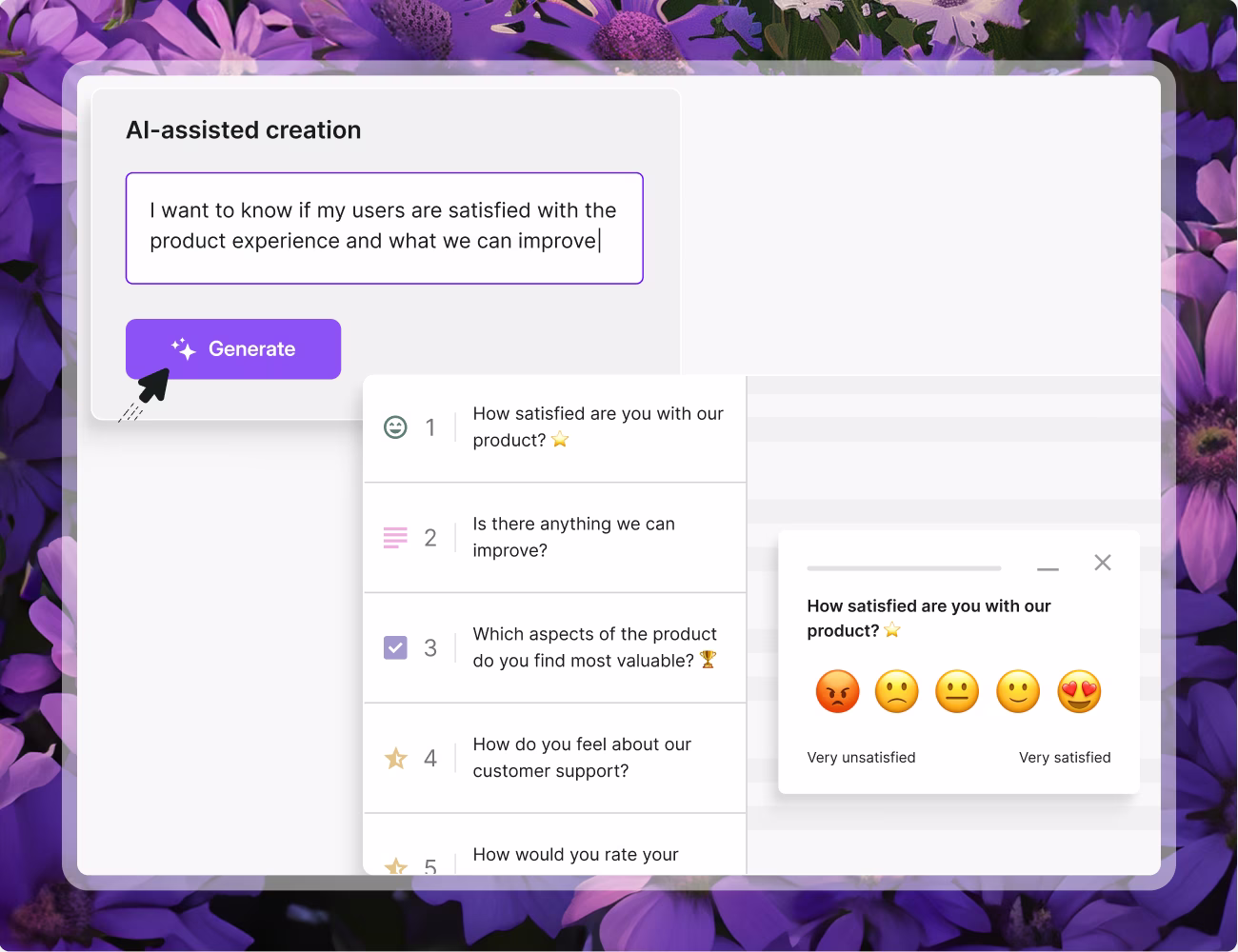The image size is (1238, 952).
Task: Select the pink text-lines icon for question 2
Action: [395, 537]
